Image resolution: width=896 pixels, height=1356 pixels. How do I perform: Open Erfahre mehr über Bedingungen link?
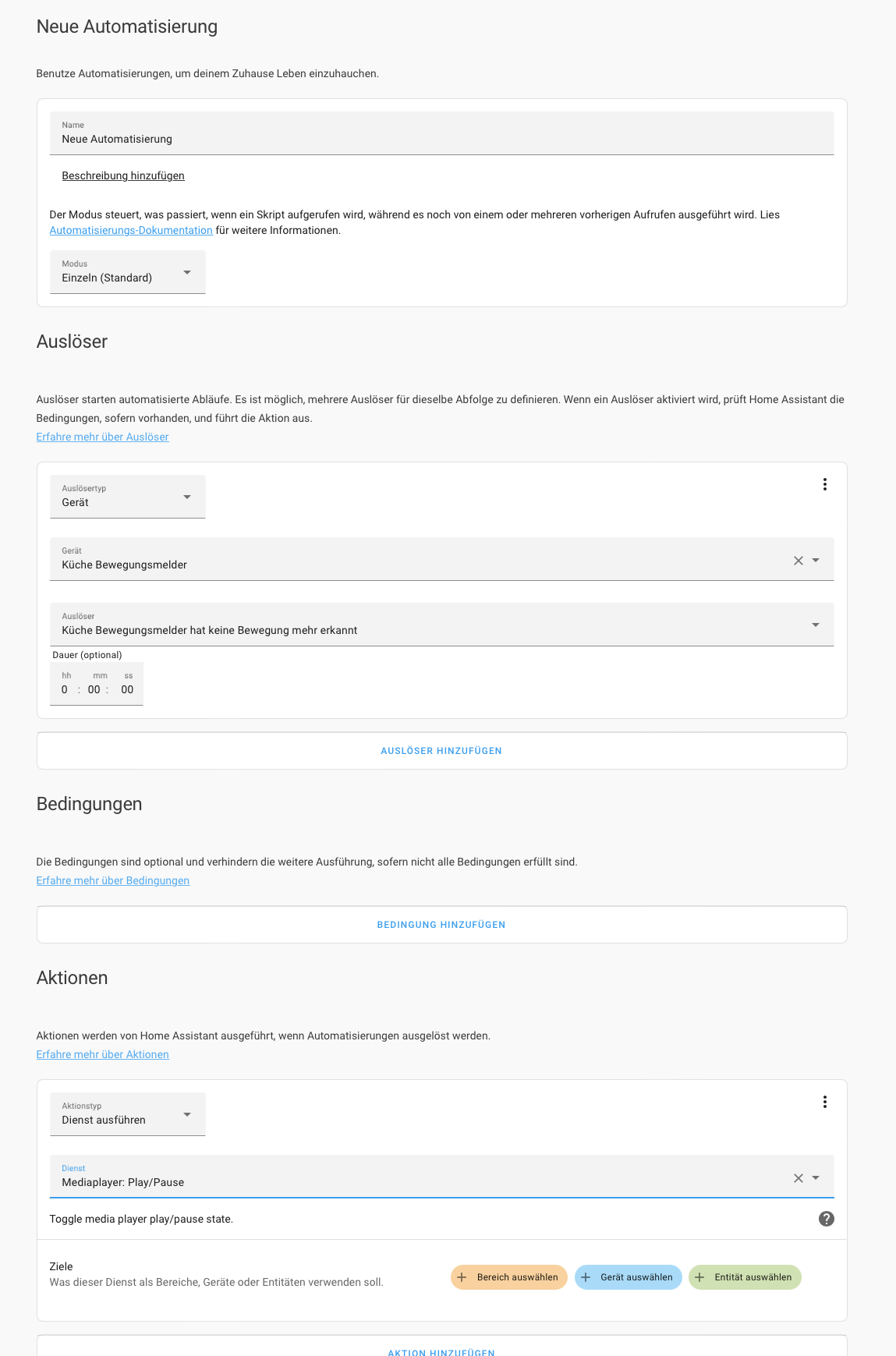113,880
